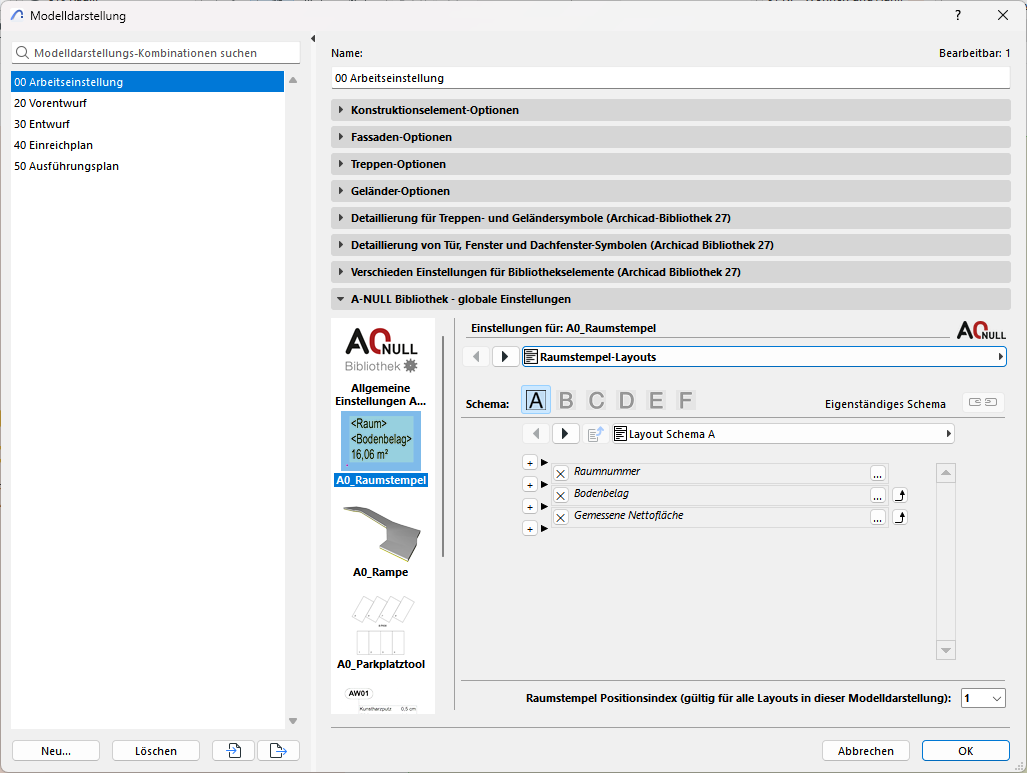The width and height of the screenshot is (1027, 773).
Task: Click the Neu... button
Action: 56,751
